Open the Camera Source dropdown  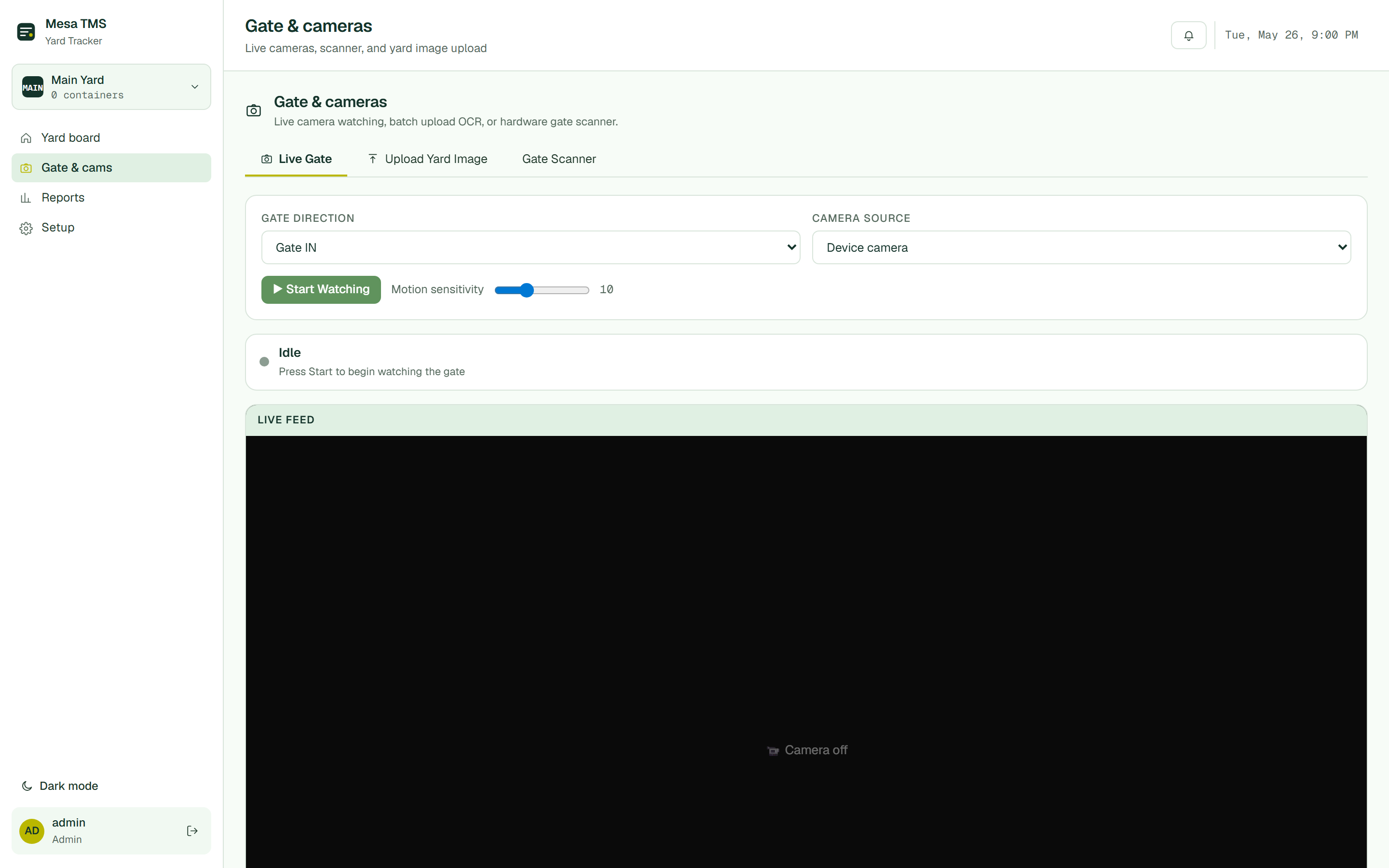point(1081,247)
